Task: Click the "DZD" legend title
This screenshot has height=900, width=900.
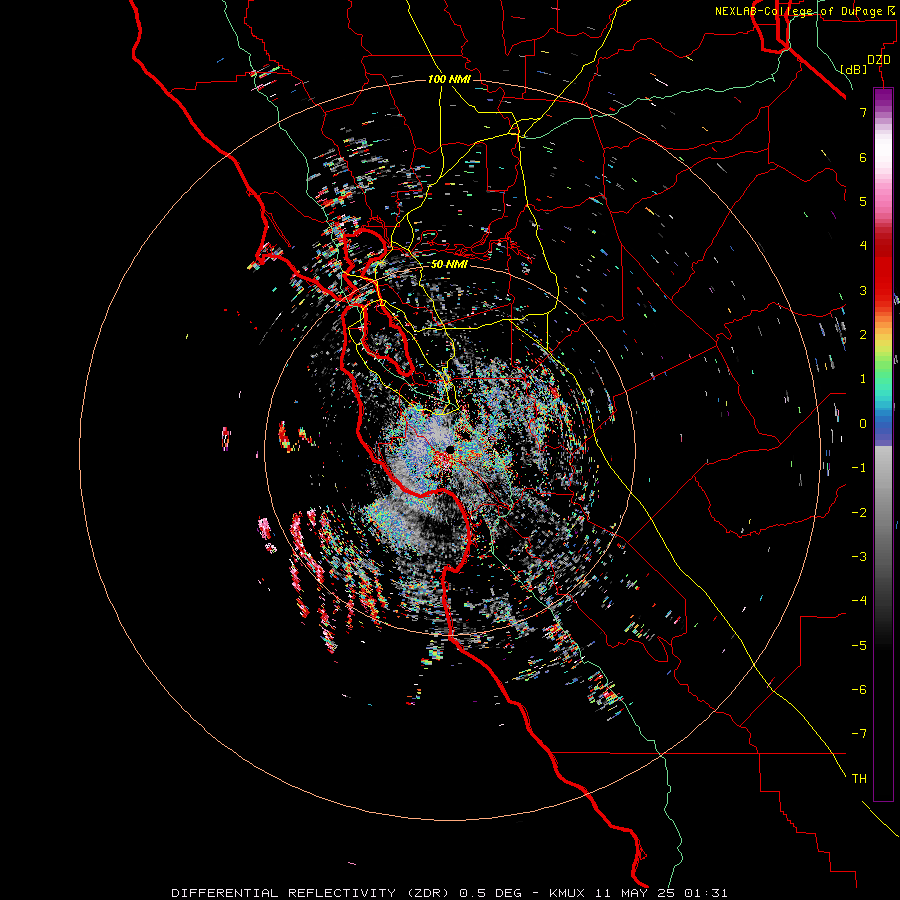Action: [x=879, y=60]
